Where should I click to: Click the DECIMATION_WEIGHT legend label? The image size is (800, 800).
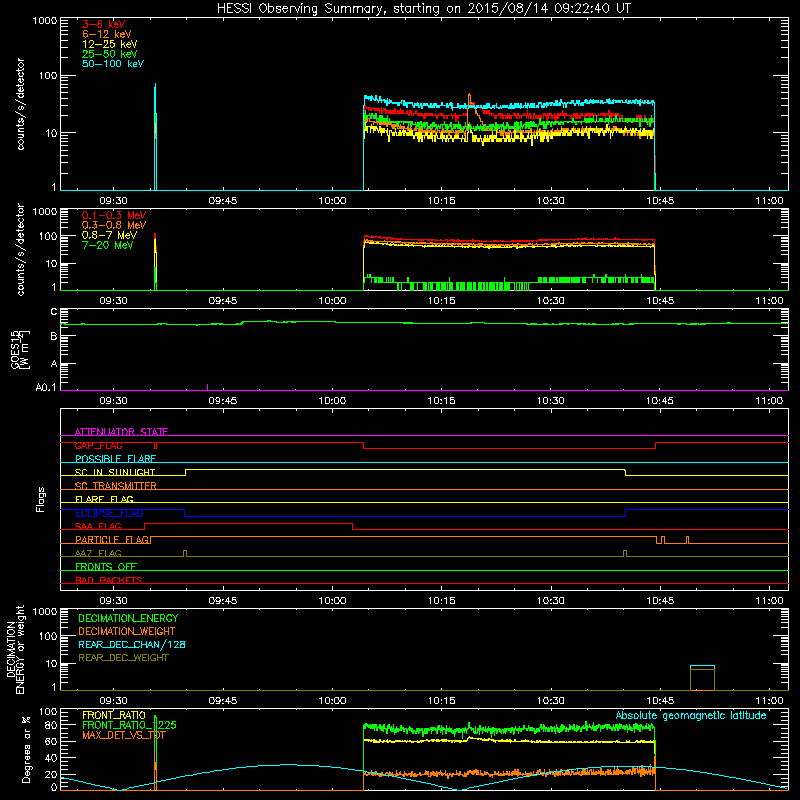point(127,631)
